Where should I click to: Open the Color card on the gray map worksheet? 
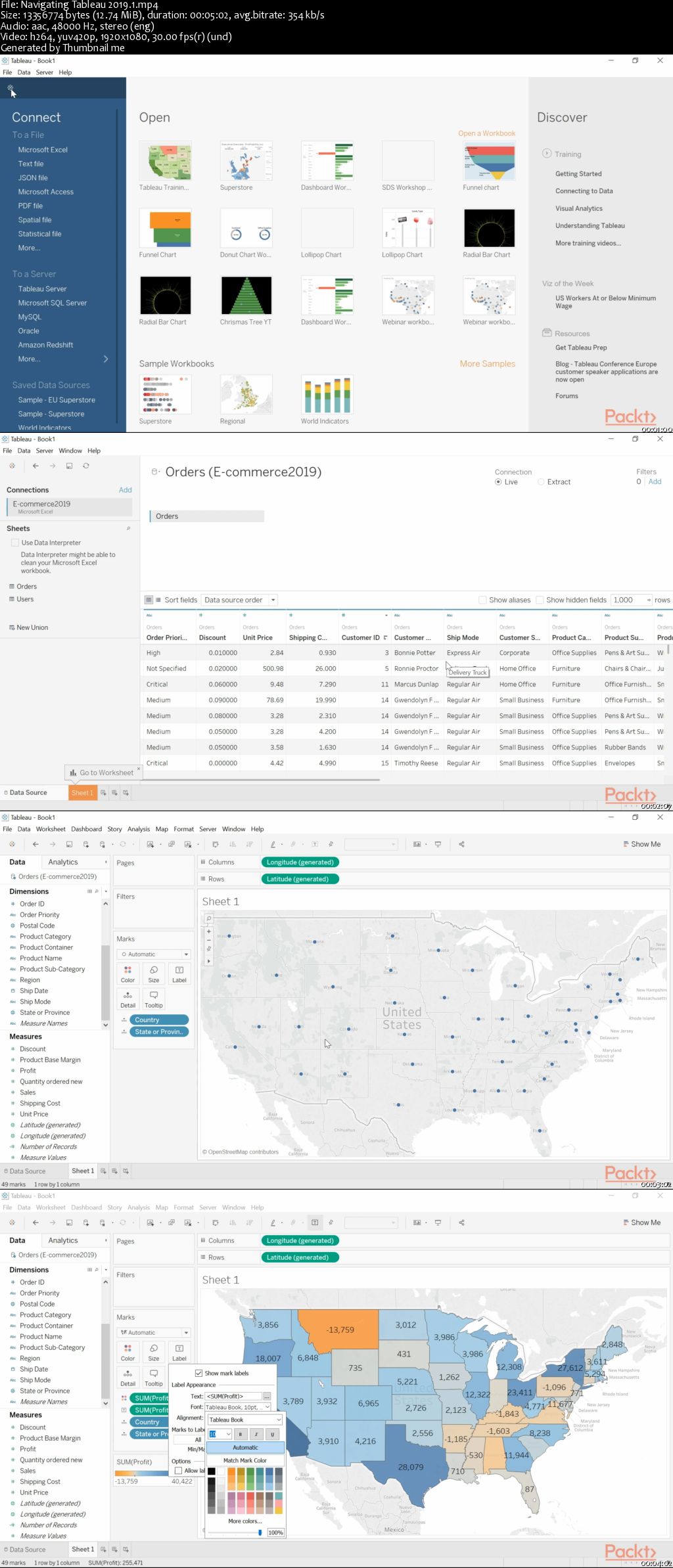128,974
